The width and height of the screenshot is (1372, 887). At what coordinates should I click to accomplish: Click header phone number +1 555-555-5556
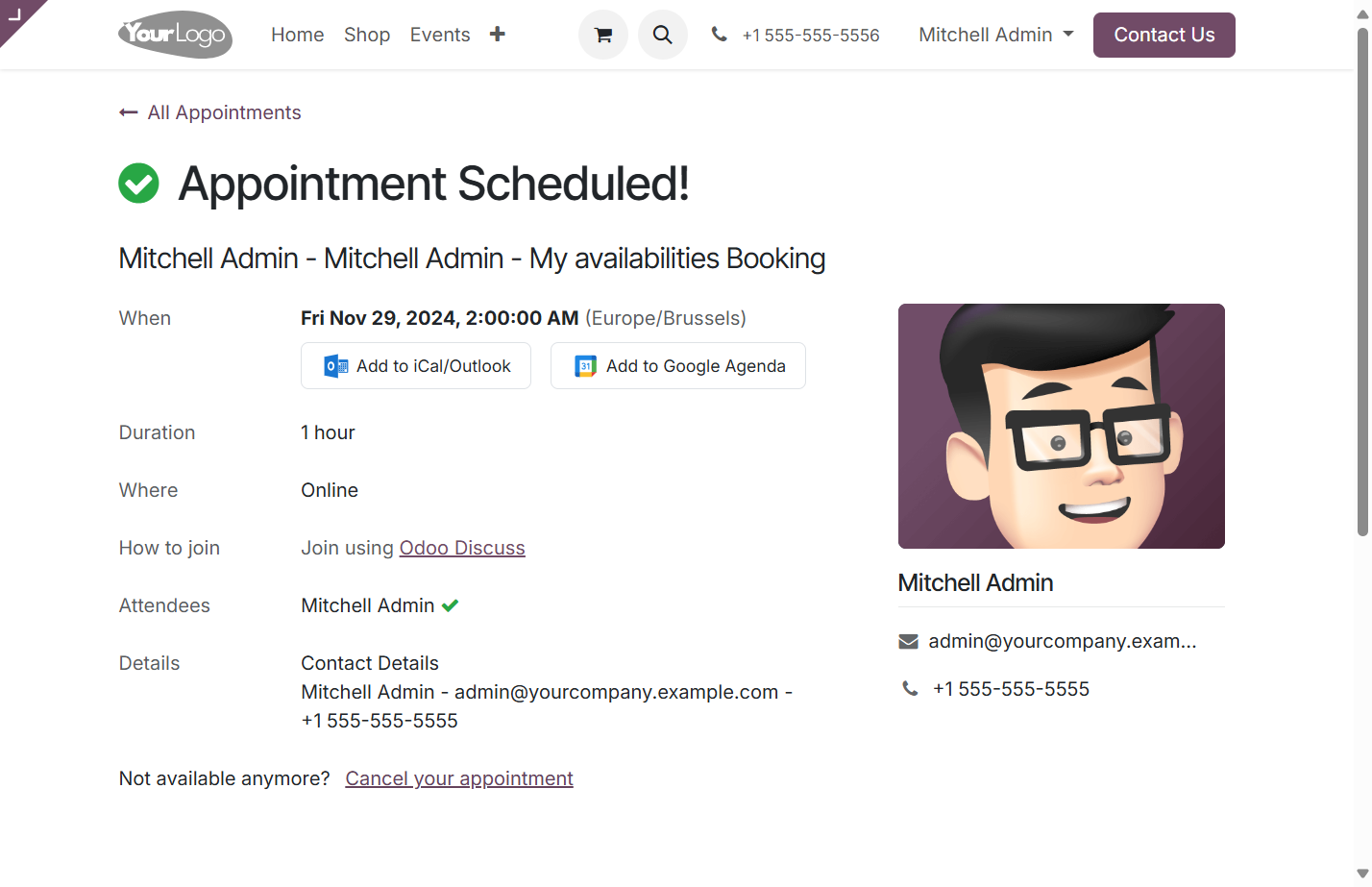(x=811, y=35)
